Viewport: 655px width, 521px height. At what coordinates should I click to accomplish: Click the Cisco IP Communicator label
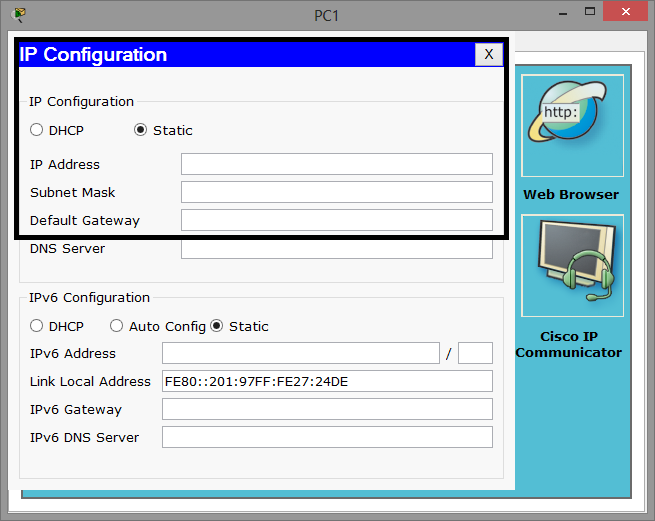point(569,345)
